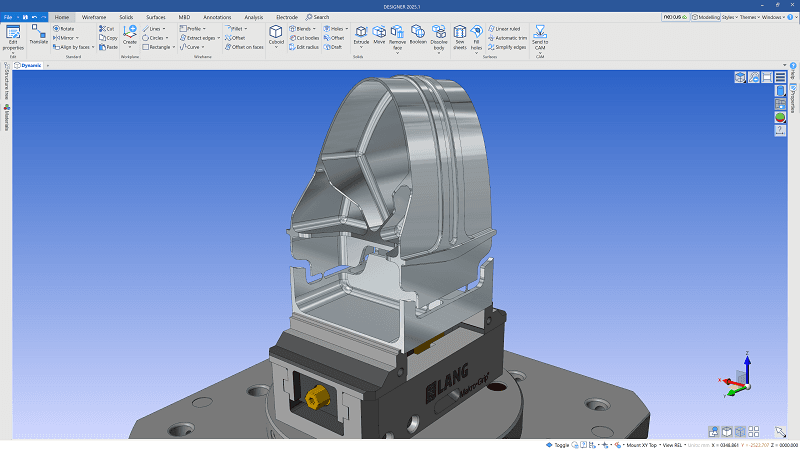
Task: Click the Create workplane icon
Action: coord(130,33)
